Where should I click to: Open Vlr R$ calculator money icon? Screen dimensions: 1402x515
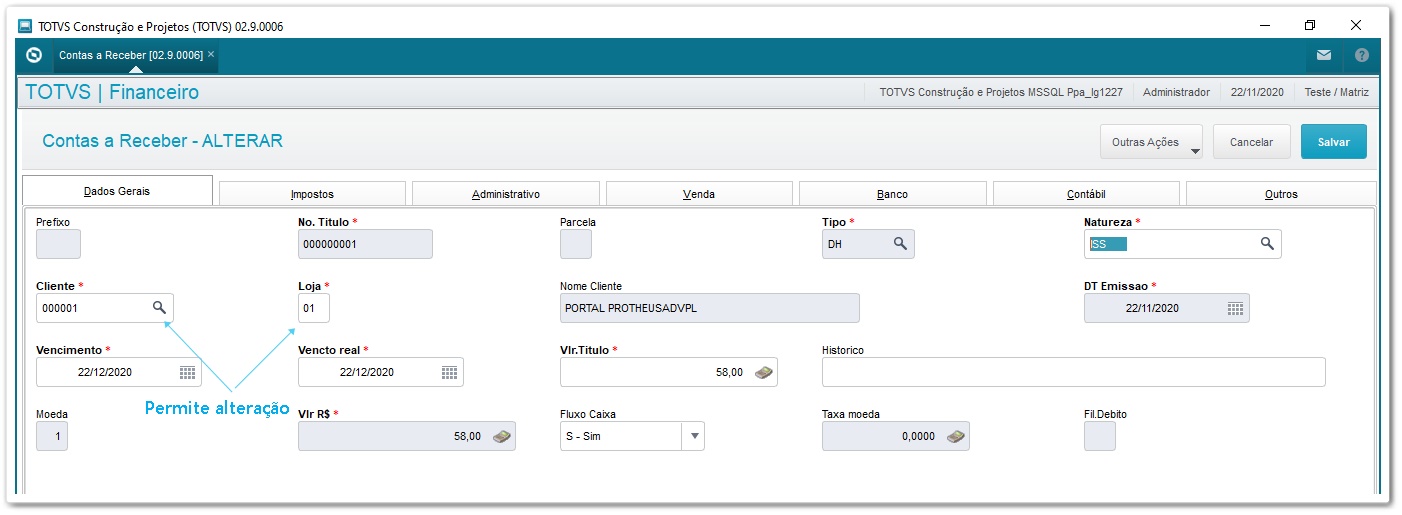502,436
